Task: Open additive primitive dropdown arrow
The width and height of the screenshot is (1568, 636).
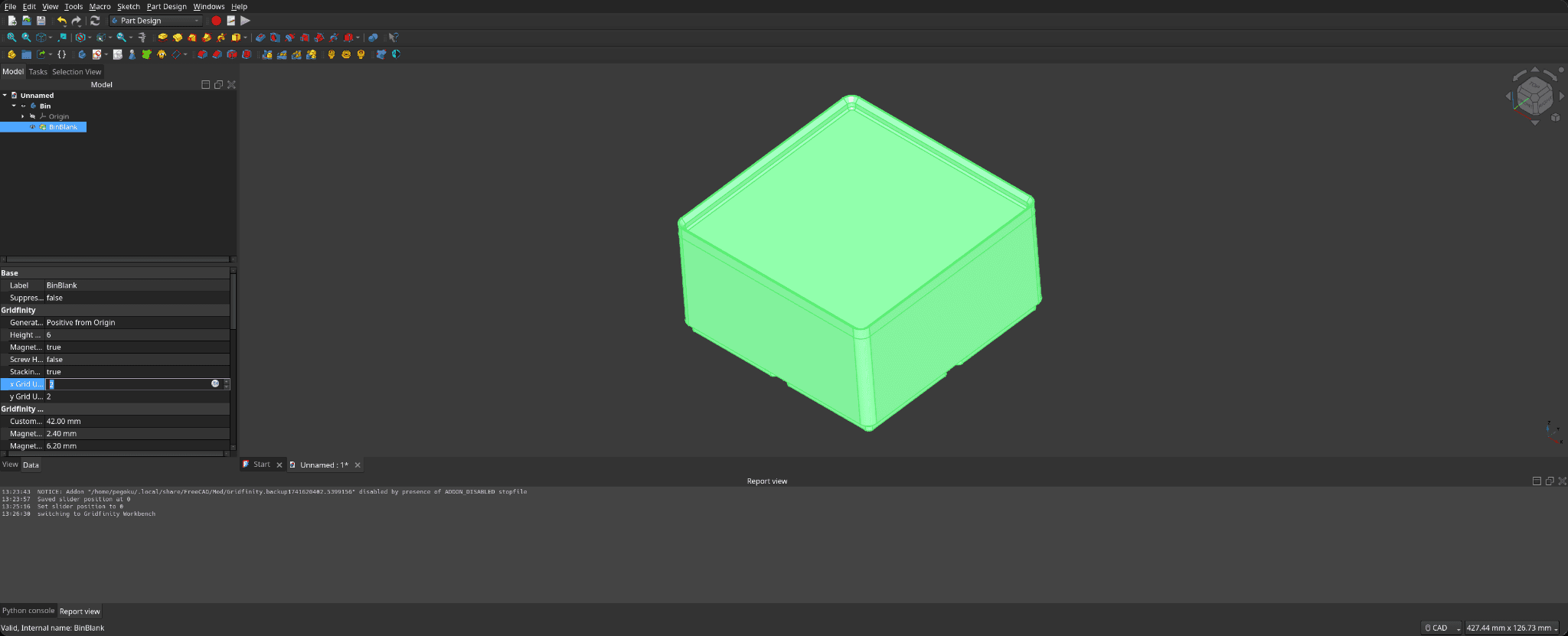Action: [x=245, y=38]
